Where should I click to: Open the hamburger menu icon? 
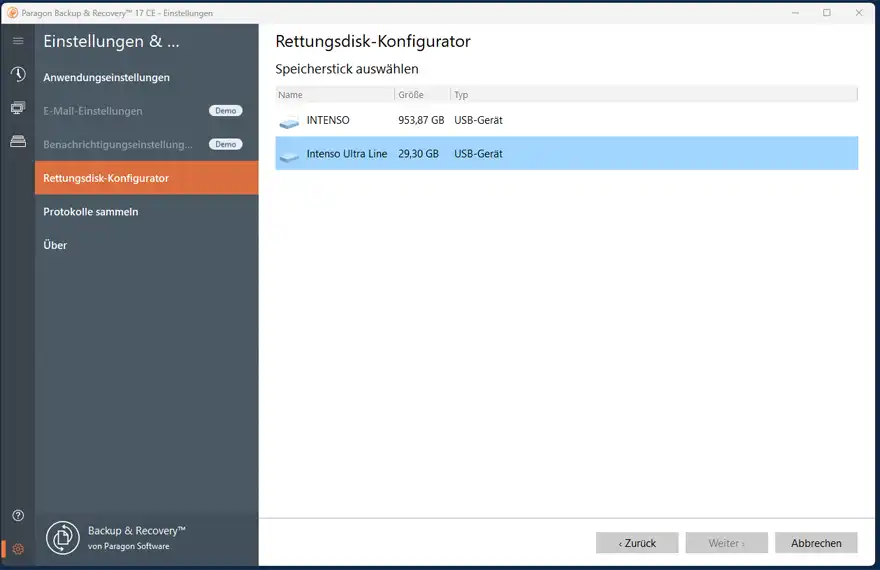[18, 41]
